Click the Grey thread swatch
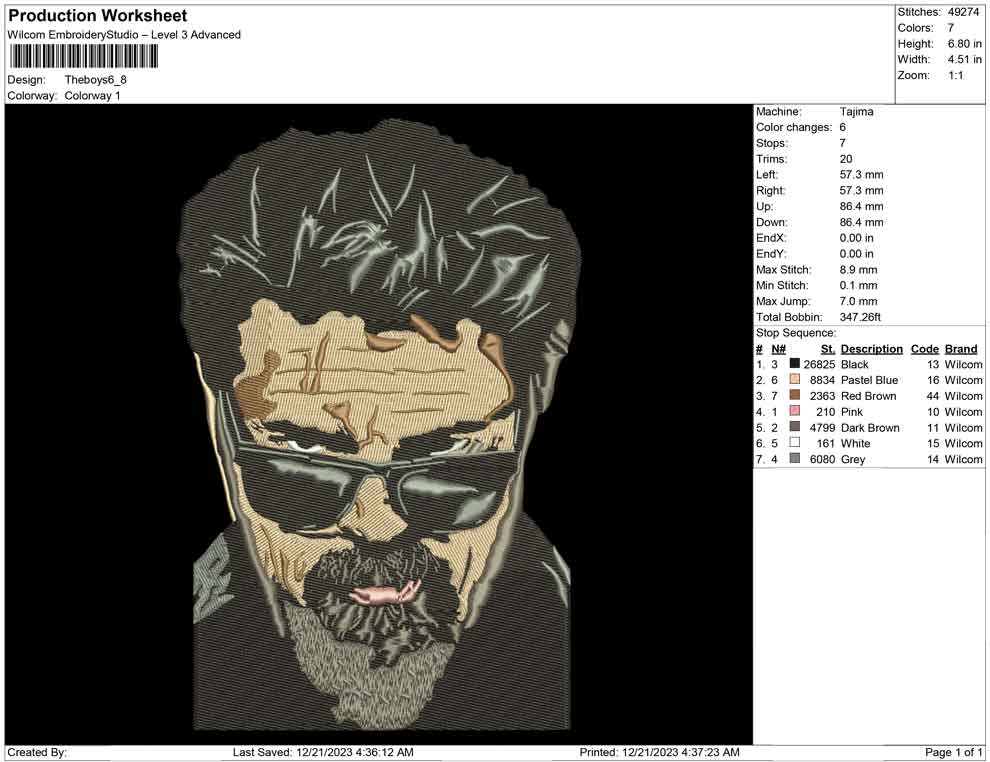 tap(795, 459)
